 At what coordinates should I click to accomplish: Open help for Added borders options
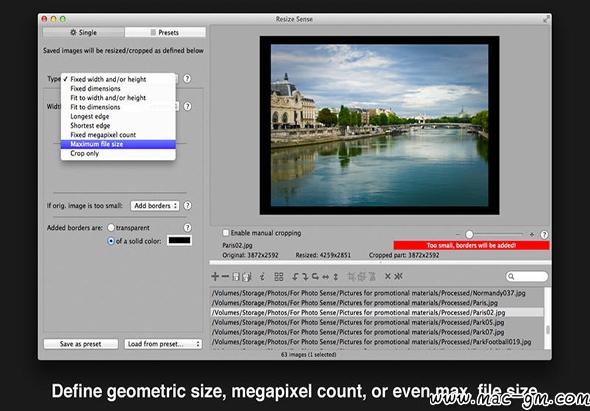187,227
